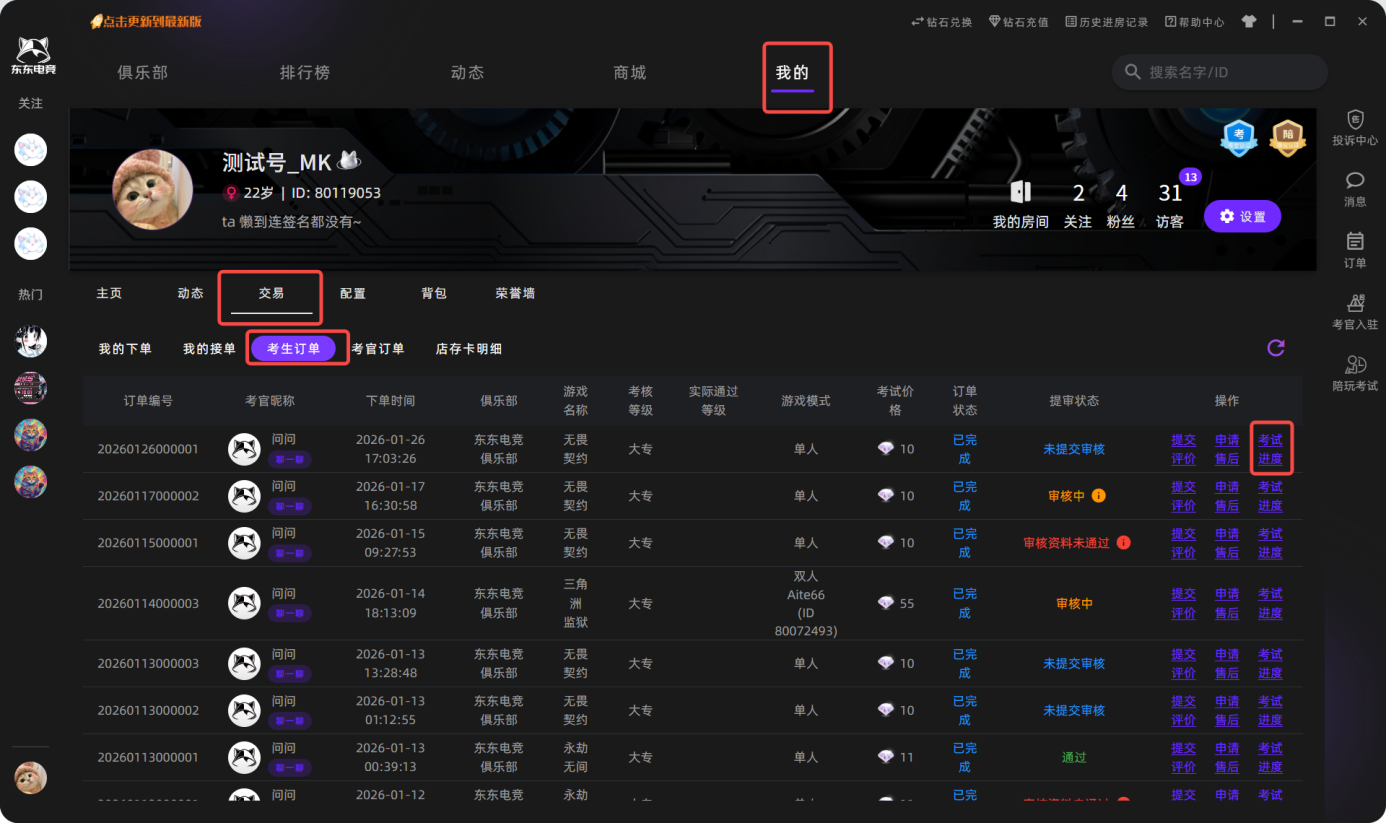The image size is (1386, 823).
Task: Open the 测试号_MK cat profile picture
Action: [x=153, y=190]
